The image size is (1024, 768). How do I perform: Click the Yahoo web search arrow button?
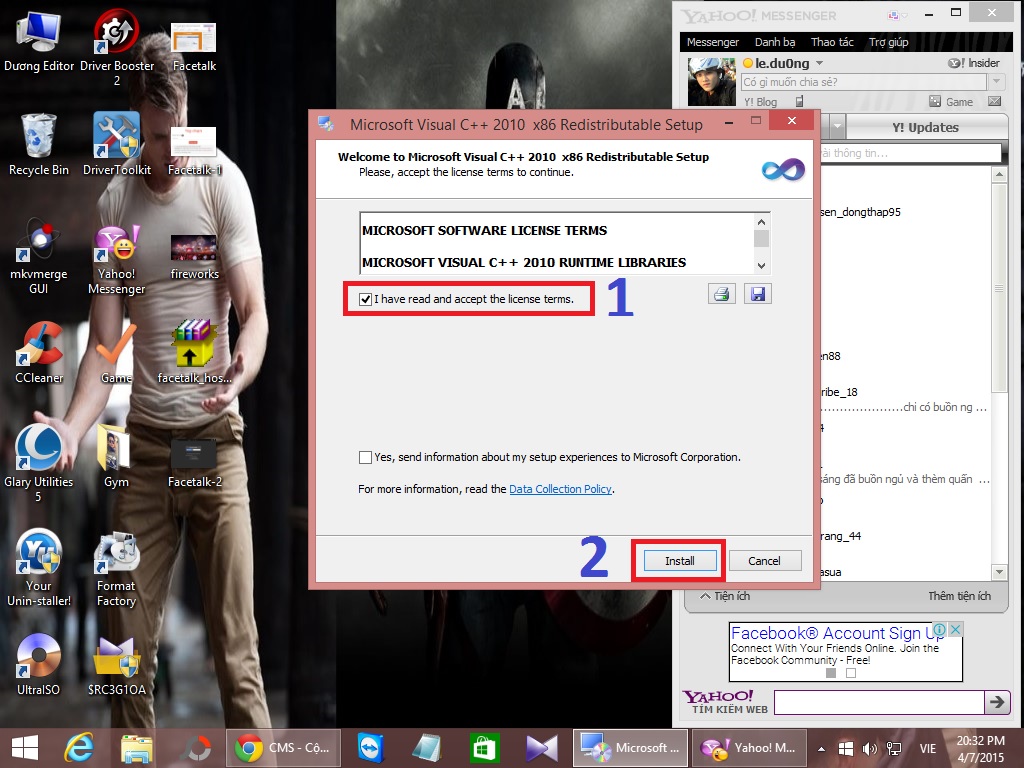[997, 702]
